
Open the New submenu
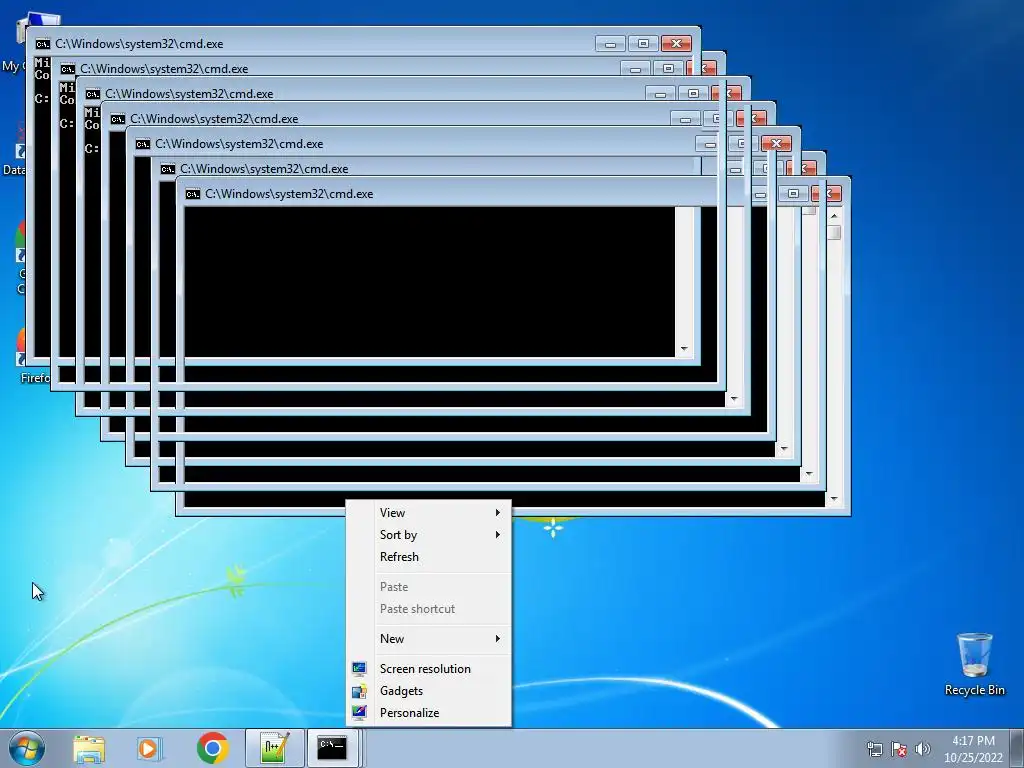(x=428, y=639)
